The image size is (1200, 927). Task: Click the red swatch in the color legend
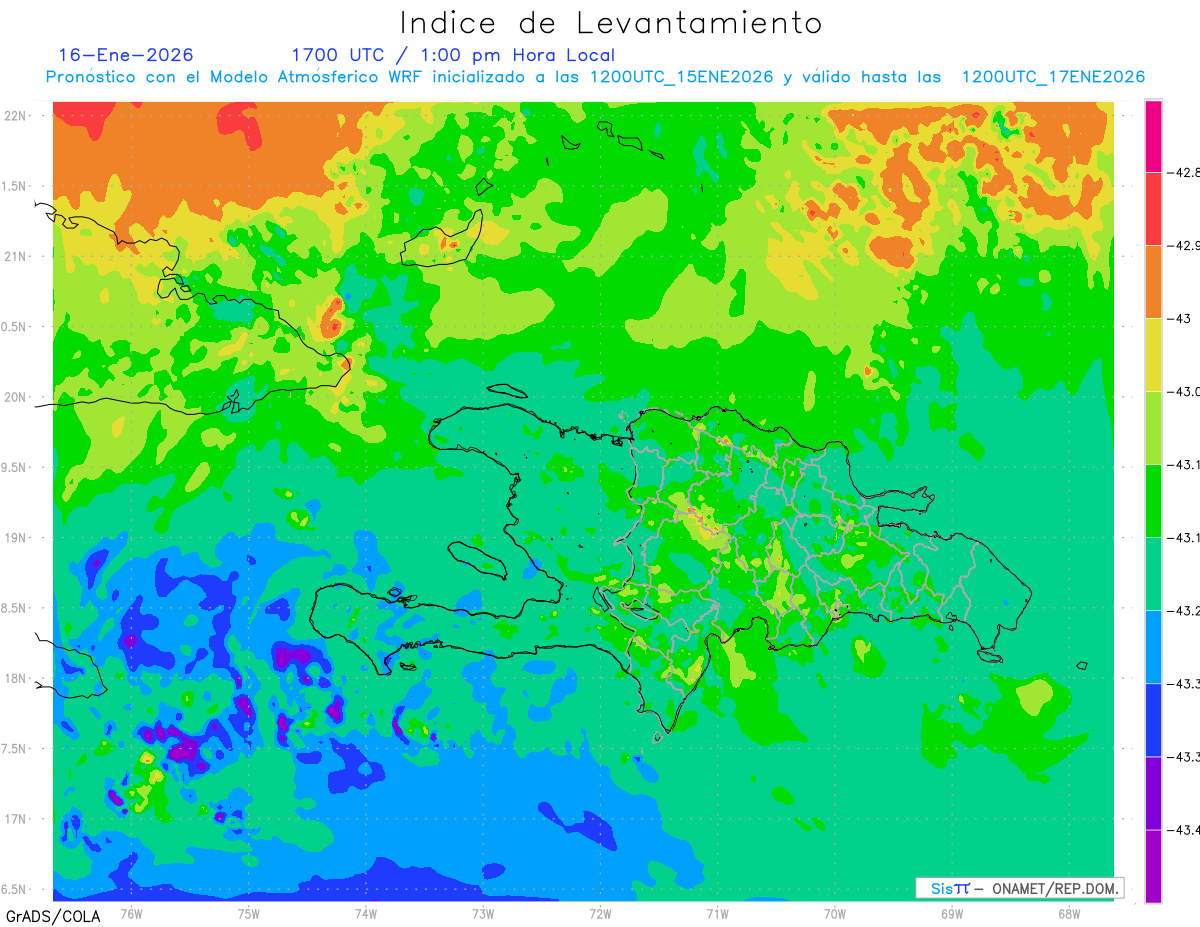1153,209
